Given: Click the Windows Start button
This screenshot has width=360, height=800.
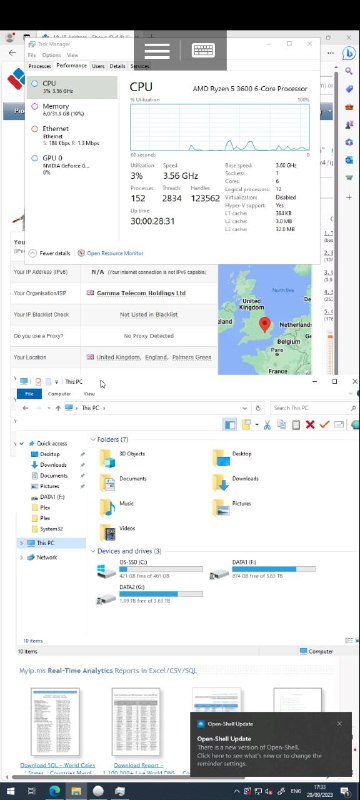Looking at the screenshot, I should (x=10, y=791).
